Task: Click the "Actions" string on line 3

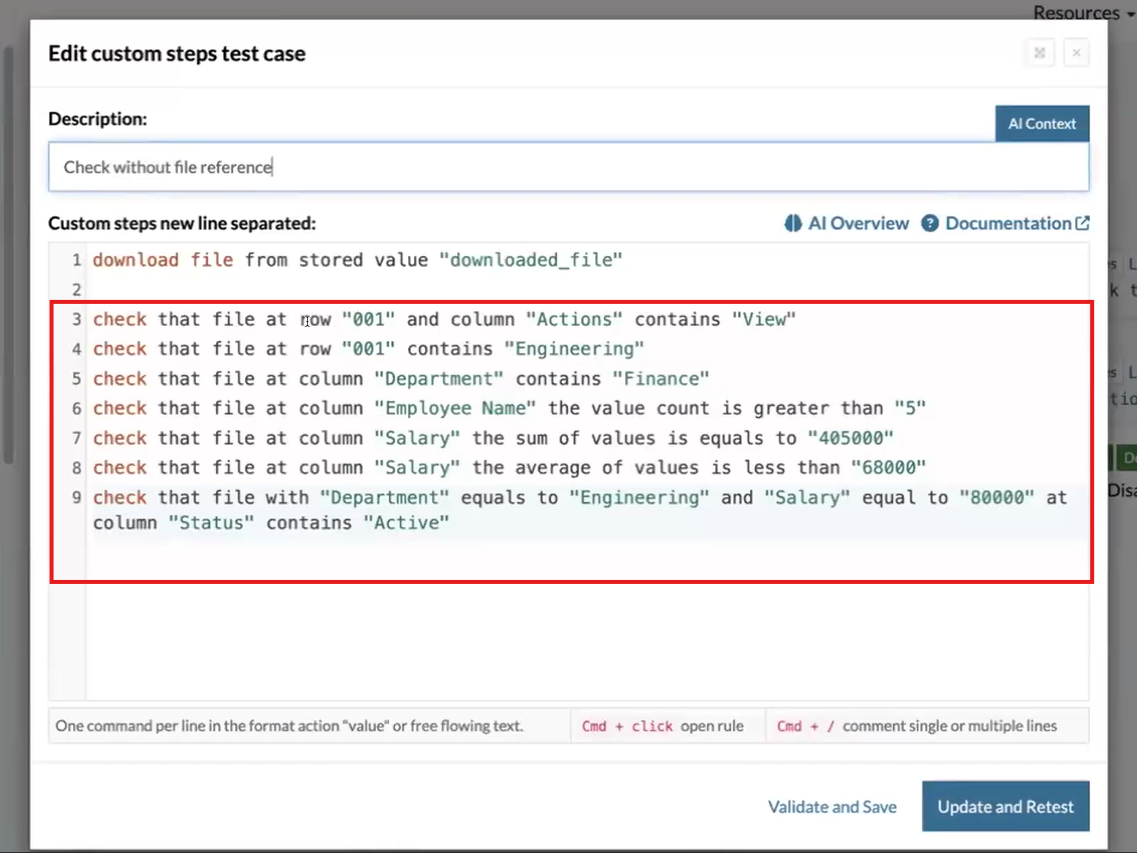Action: point(574,319)
